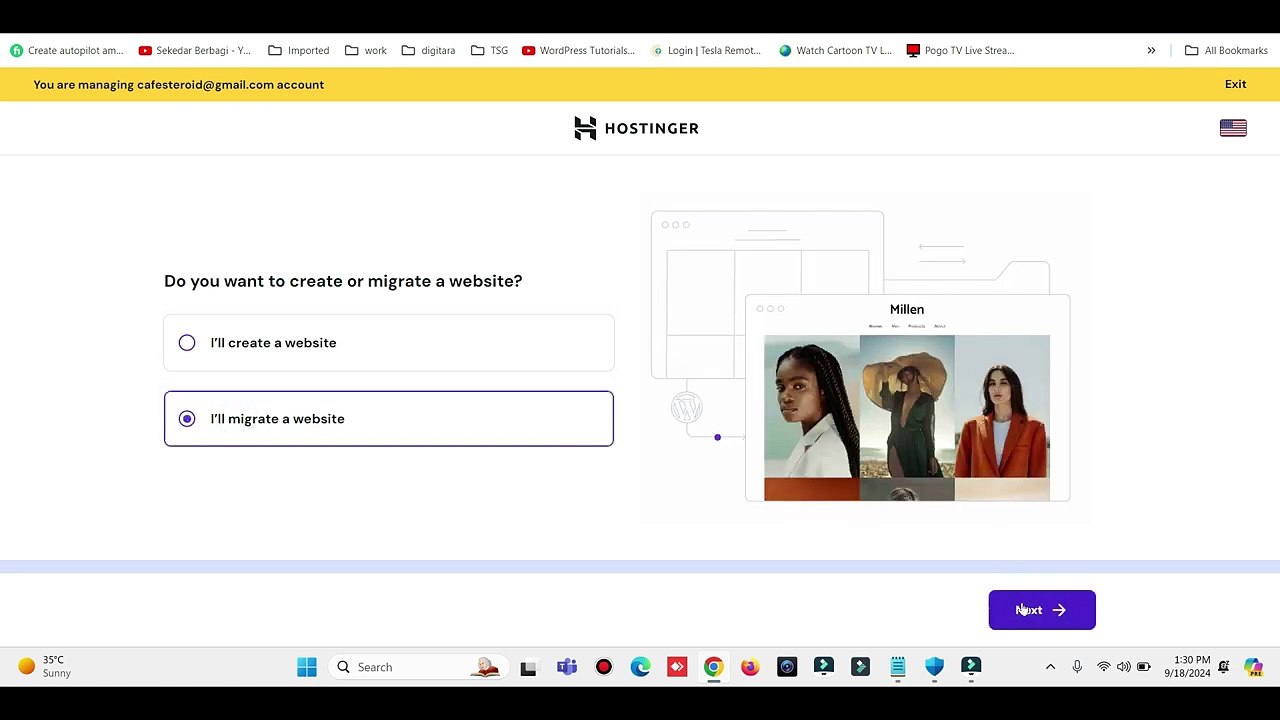Image resolution: width=1280 pixels, height=720 pixels.
Task: Click the Next button
Action: tap(1042, 610)
